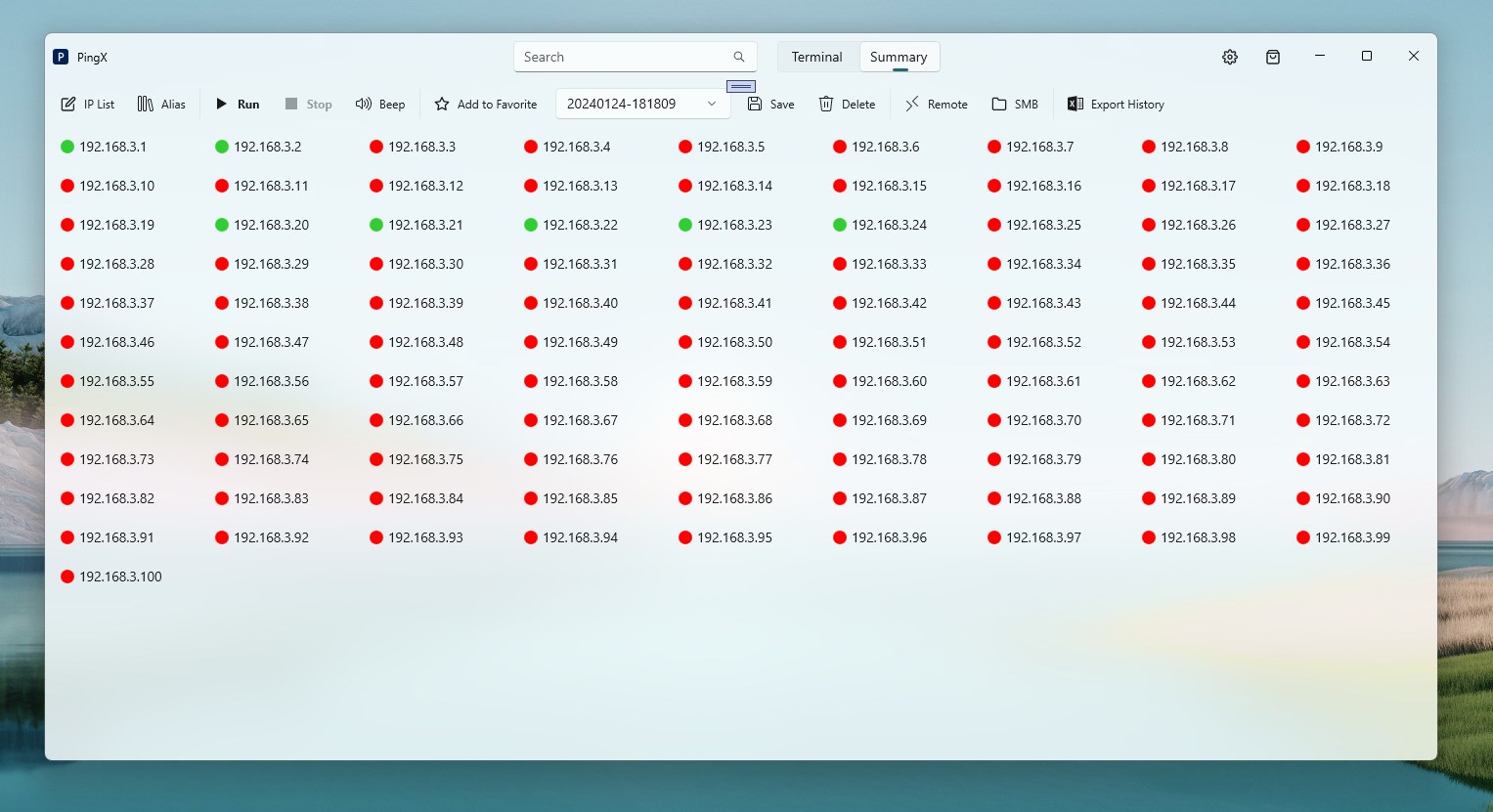Start pinging with the Run button
The height and width of the screenshot is (812, 1493).
pyautogui.click(x=237, y=104)
